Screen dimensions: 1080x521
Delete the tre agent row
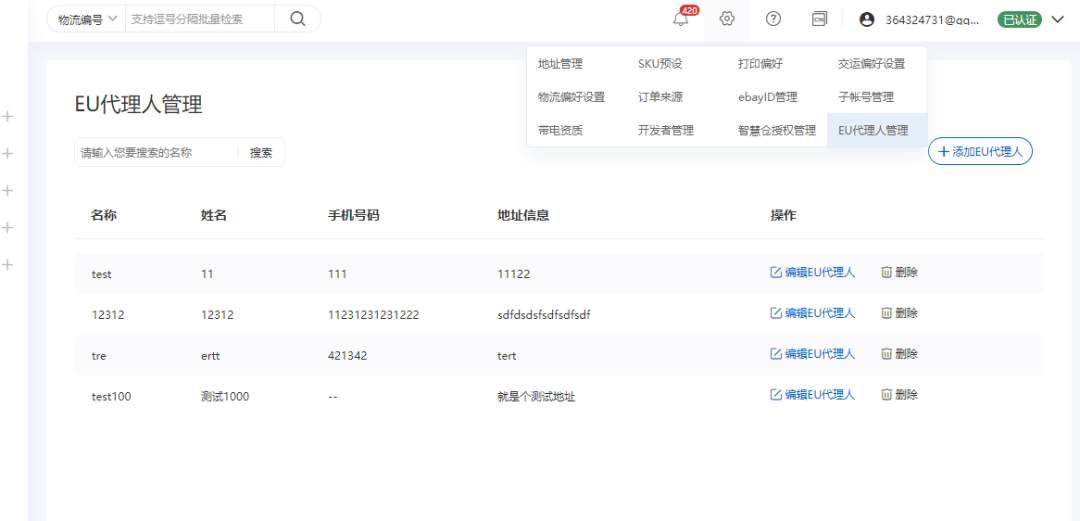[x=899, y=354]
